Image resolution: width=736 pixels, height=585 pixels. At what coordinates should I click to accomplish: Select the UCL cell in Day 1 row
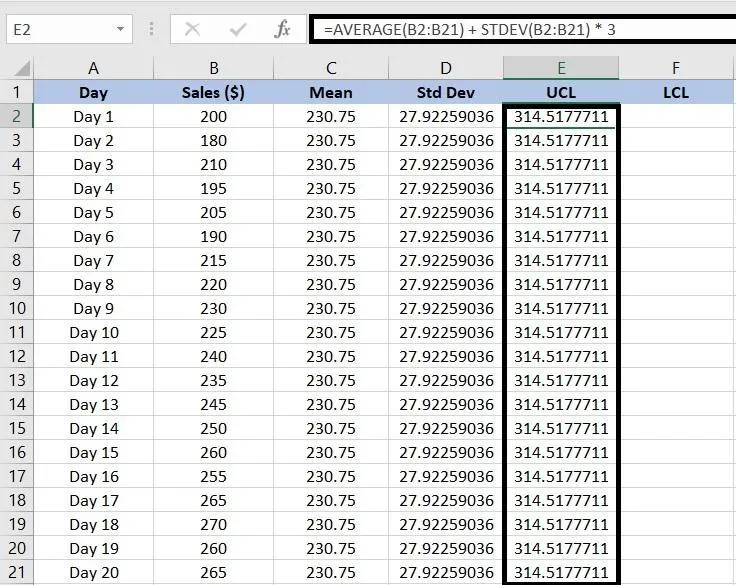[x=561, y=116]
